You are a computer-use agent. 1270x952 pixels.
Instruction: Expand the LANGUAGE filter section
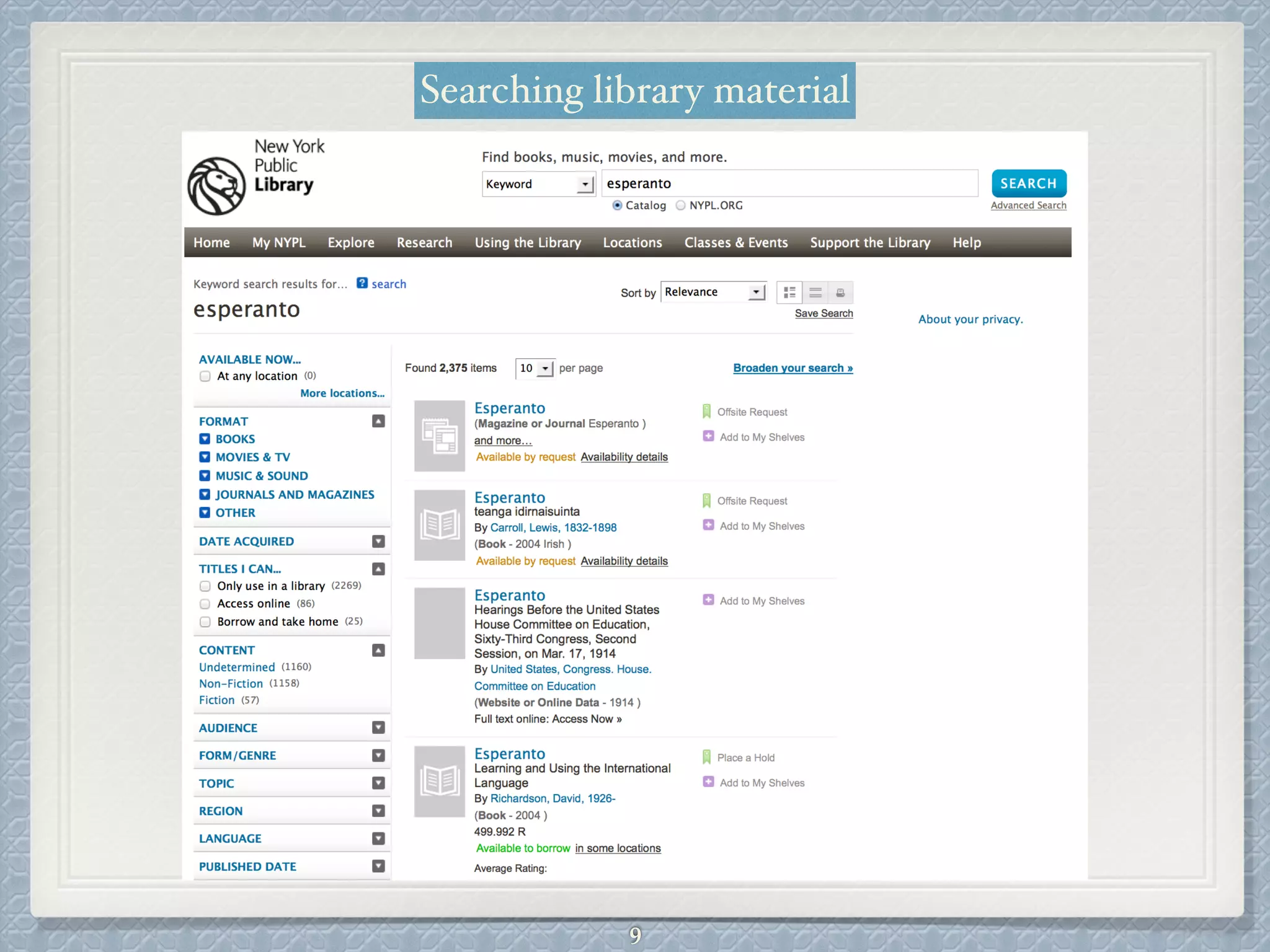(378, 839)
